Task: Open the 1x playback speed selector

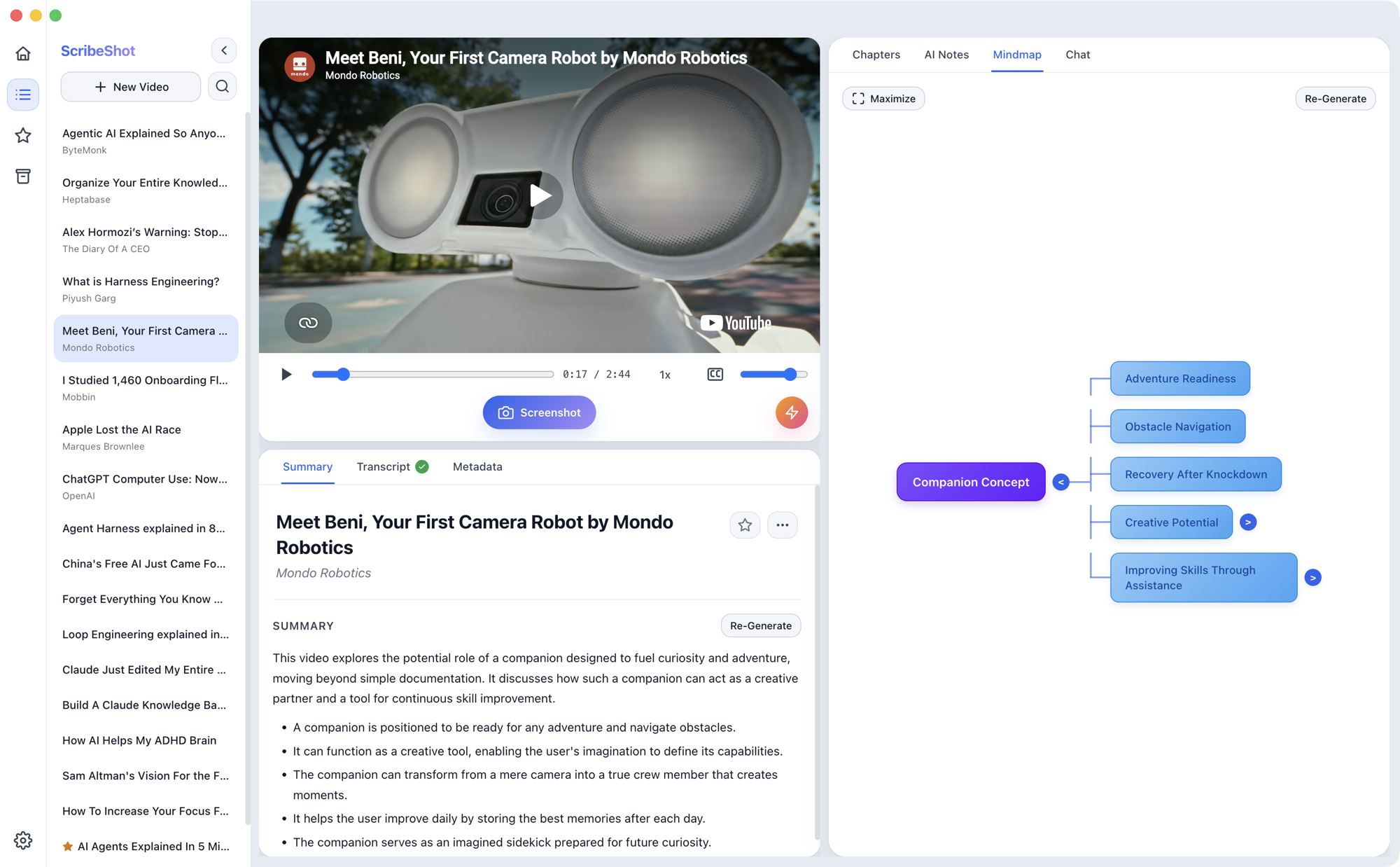Action: (665, 375)
